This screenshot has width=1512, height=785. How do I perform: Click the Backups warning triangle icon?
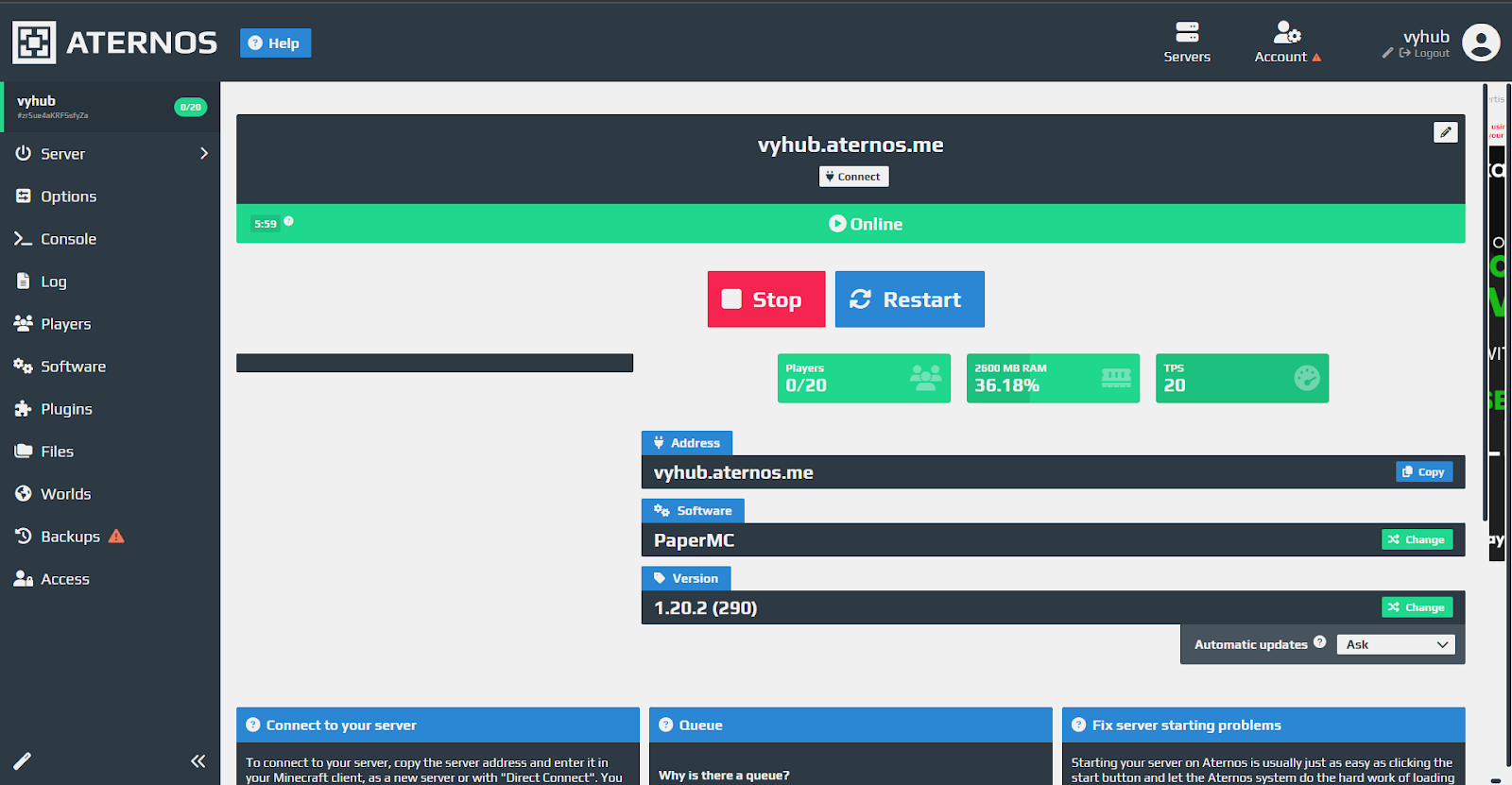click(116, 536)
